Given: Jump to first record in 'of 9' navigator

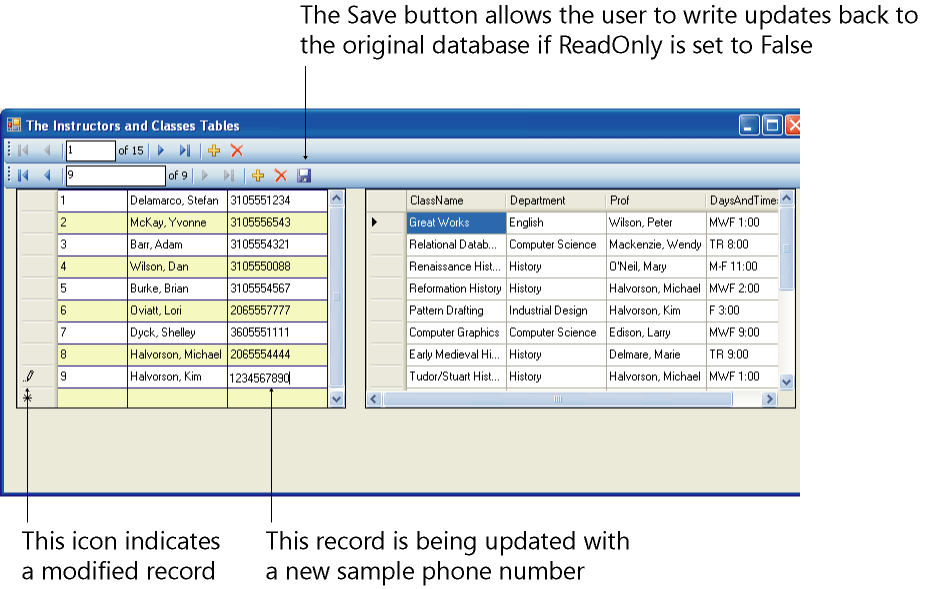Looking at the screenshot, I should pyautogui.click(x=23, y=176).
